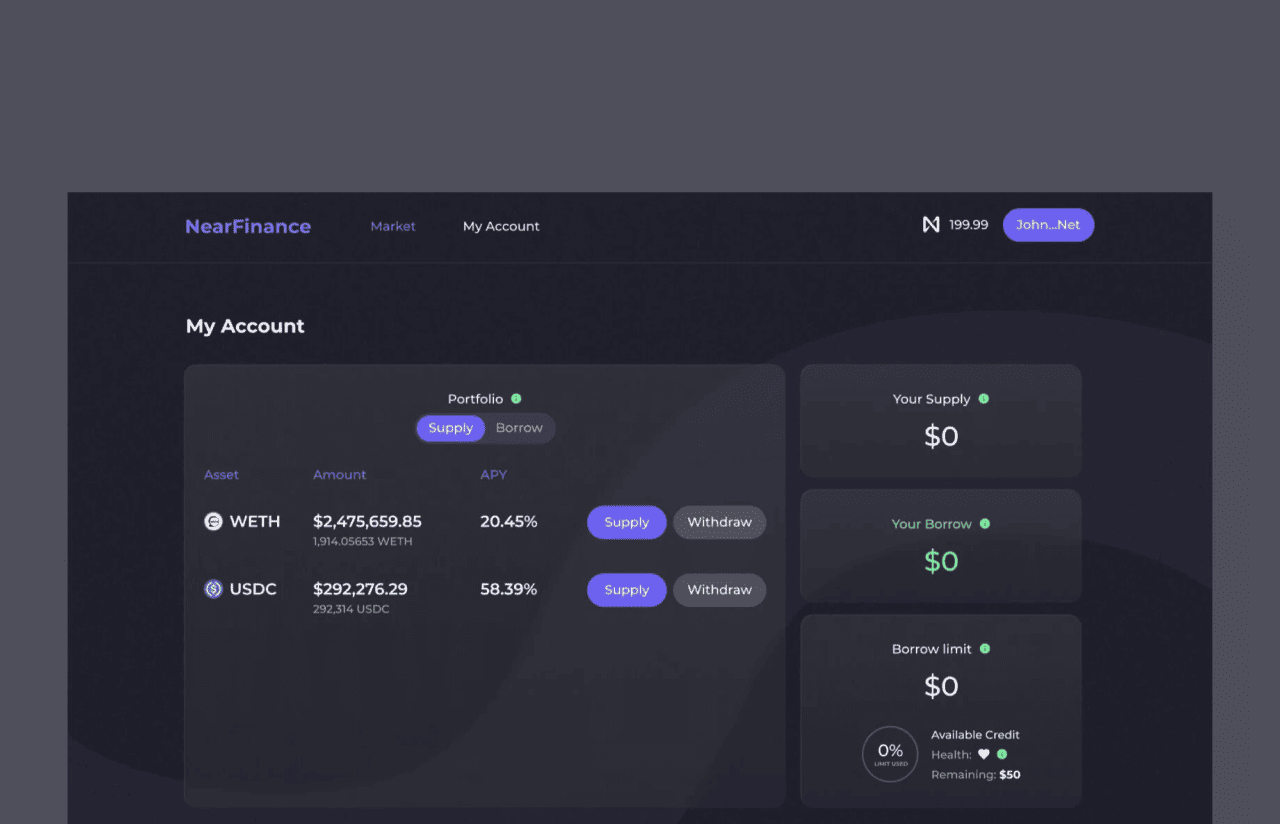Screen dimensions: 1280x824
Task: Click the 1,914.05653 WETH sub-amount
Action: pyautogui.click(x=362, y=542)
